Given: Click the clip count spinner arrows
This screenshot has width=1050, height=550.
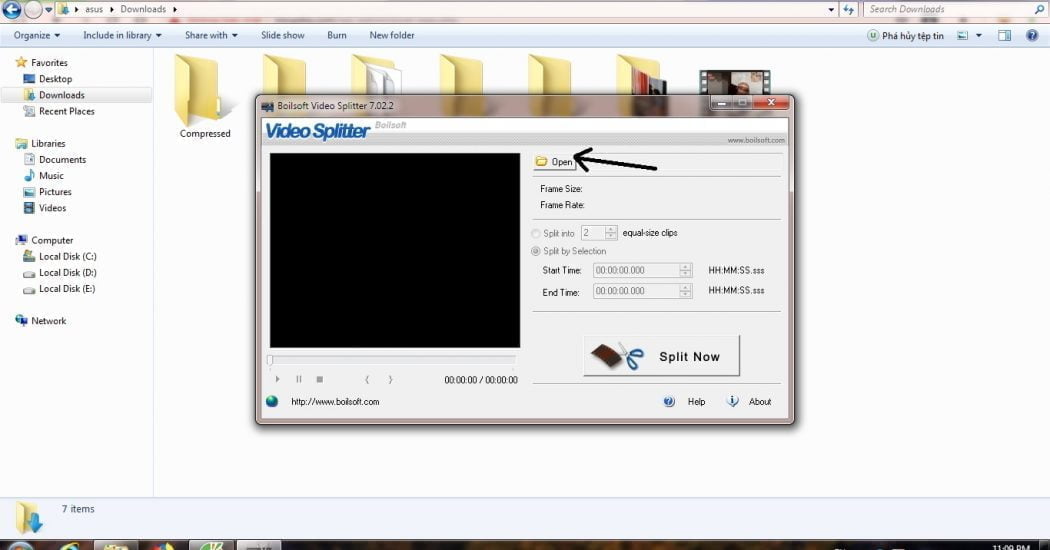Looking at the screenshot, I should pos(611,232).
